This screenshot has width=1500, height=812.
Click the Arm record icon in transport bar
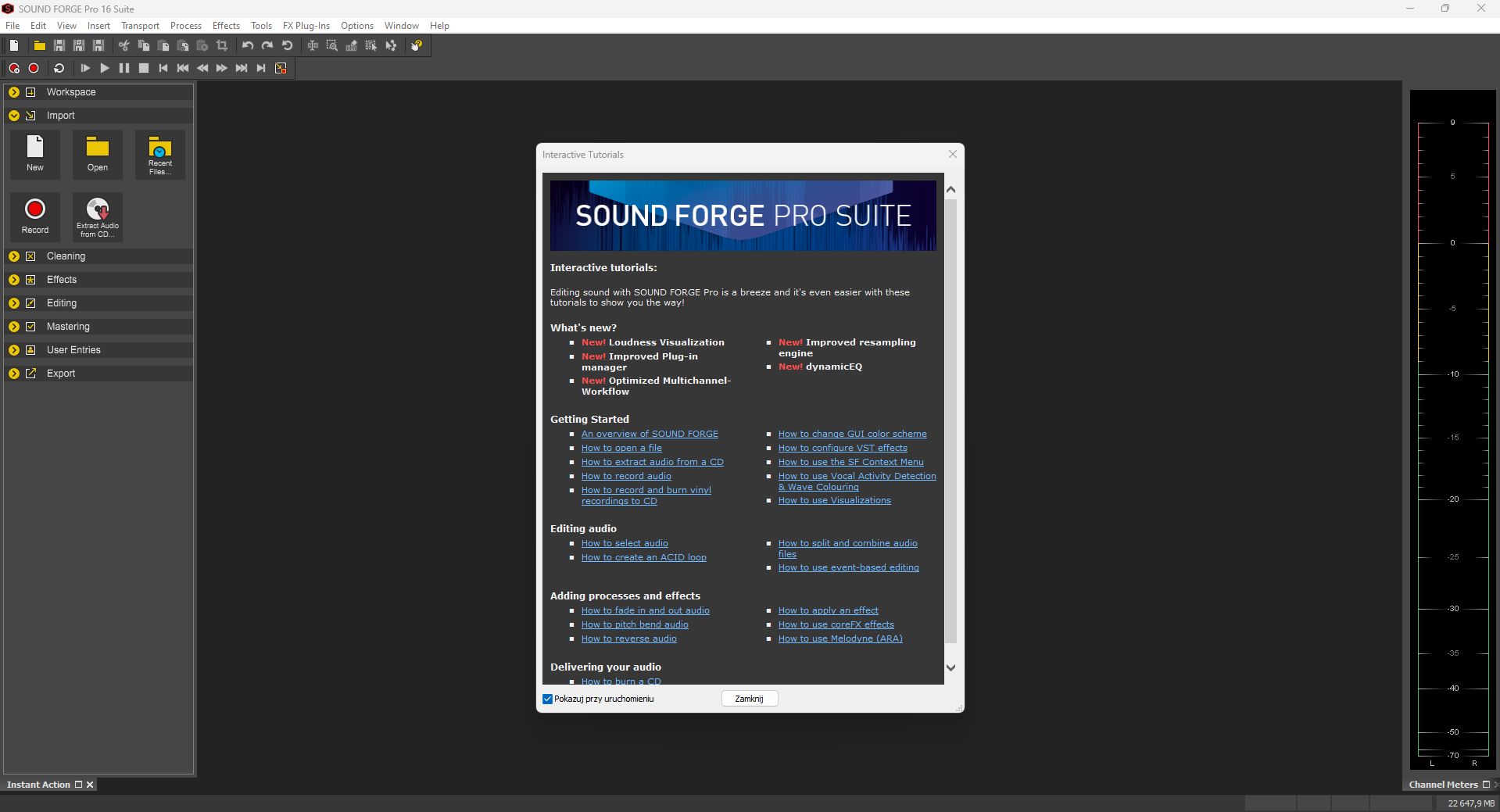coord(14,68)
